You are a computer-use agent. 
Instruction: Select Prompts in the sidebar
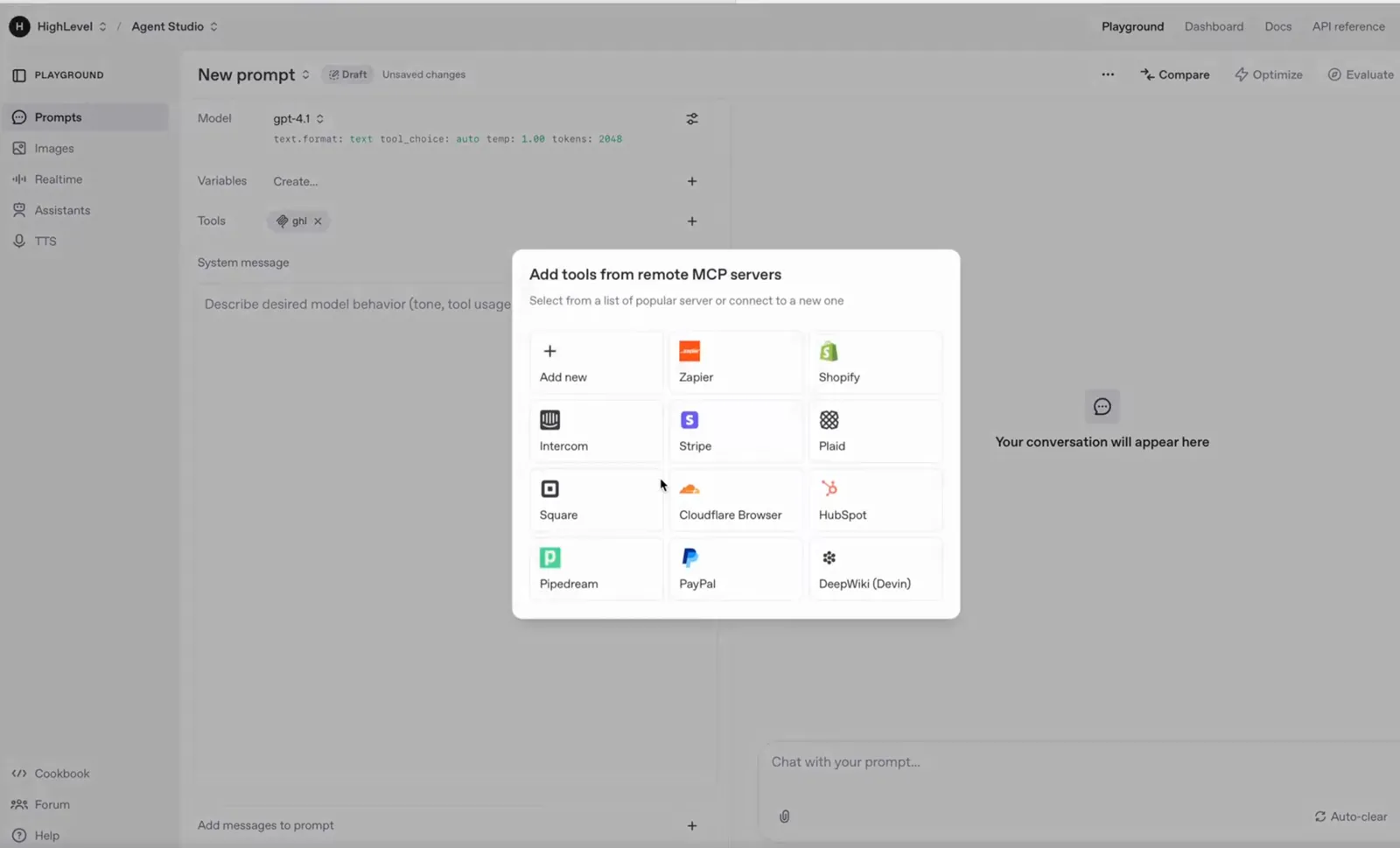tap(85, 117)
